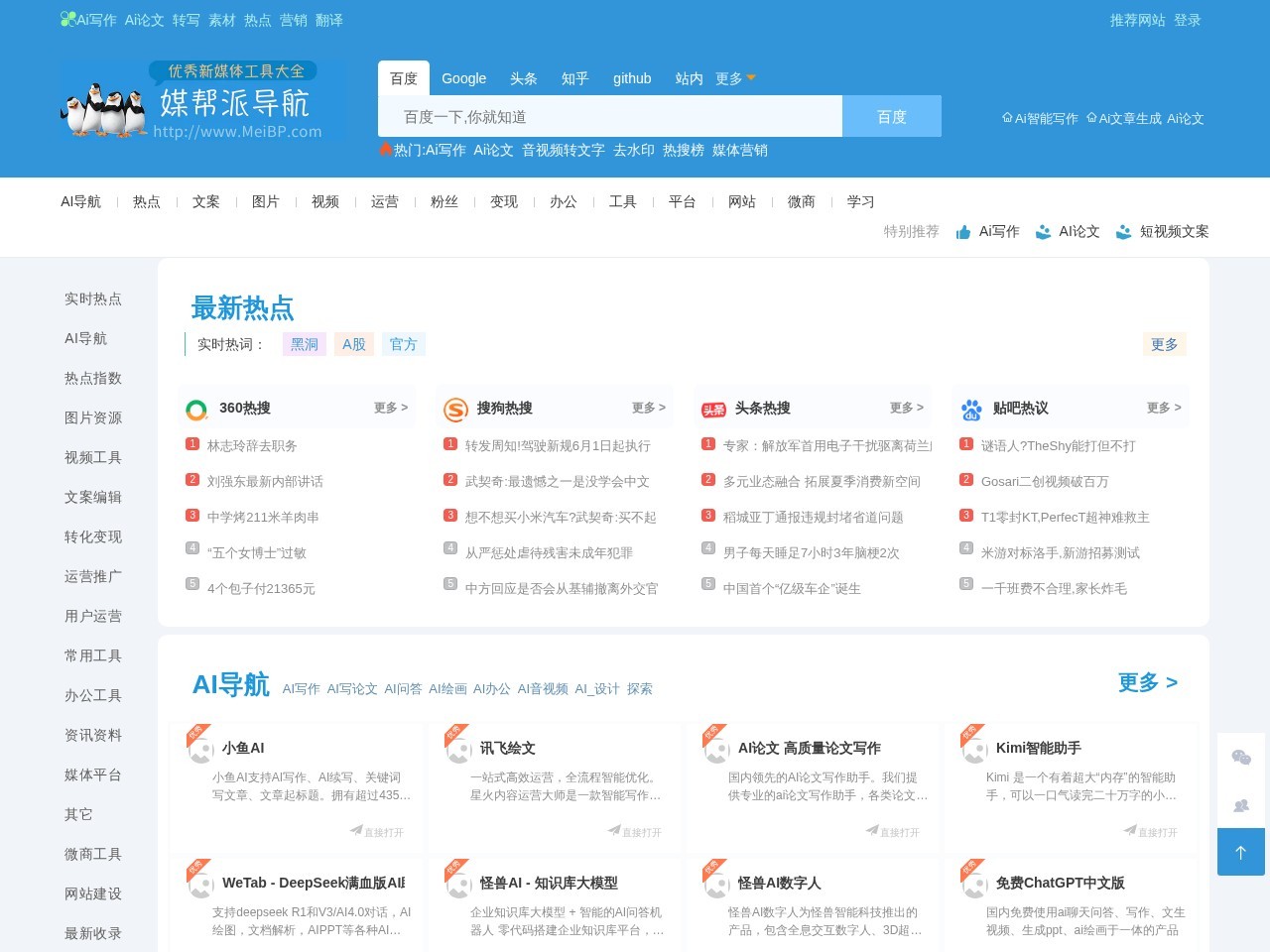Click the WeChat icon in floating sidebar

coord(1241,758)
